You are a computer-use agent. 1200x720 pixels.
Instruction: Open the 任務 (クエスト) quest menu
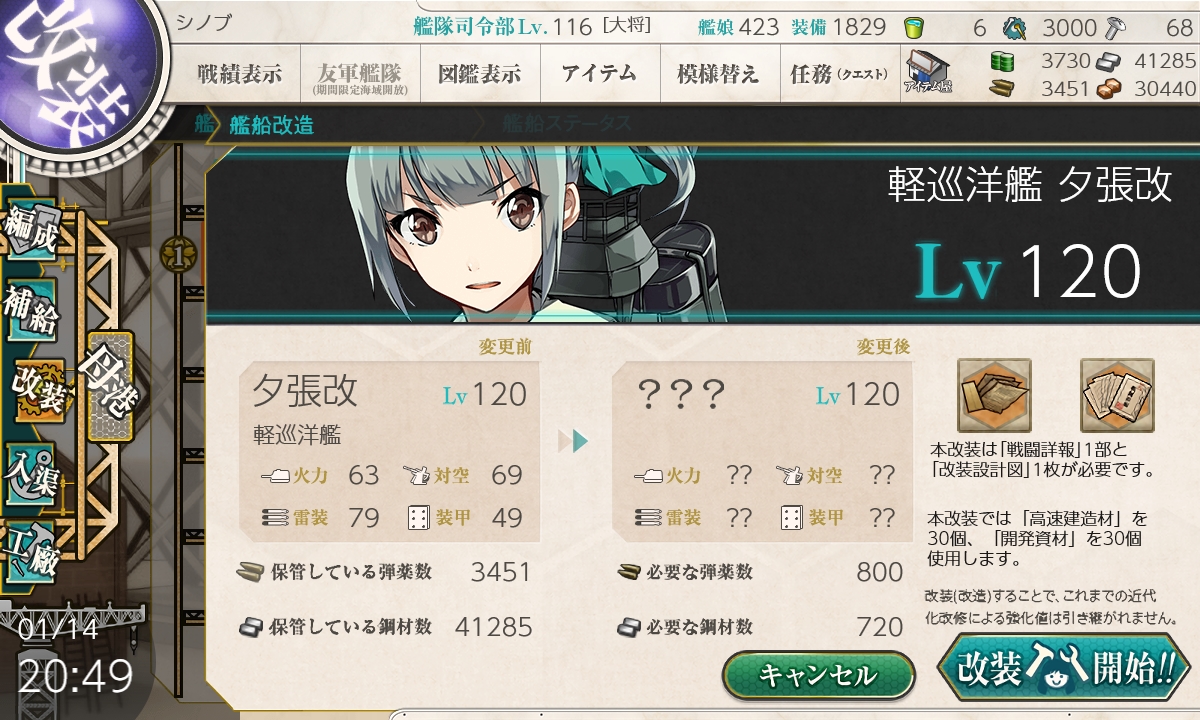(x=839, y=75)
